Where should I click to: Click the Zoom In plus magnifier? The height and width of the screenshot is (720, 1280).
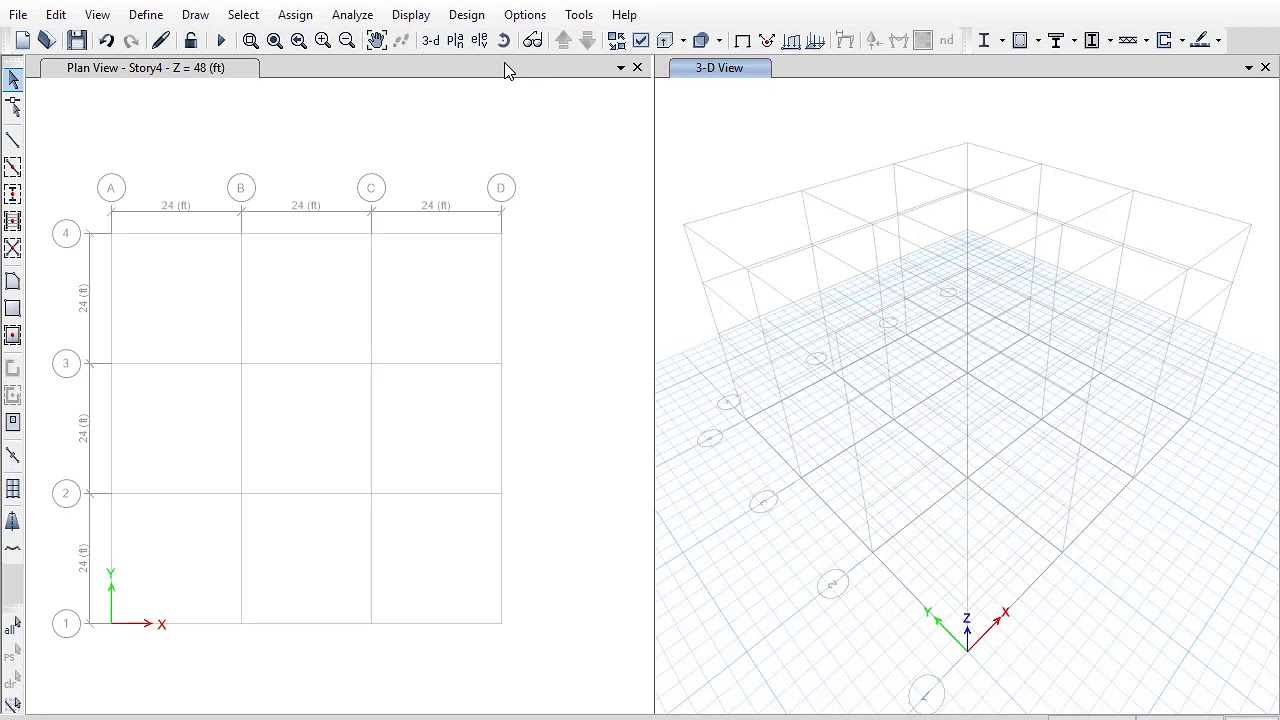tap(323, 40)
